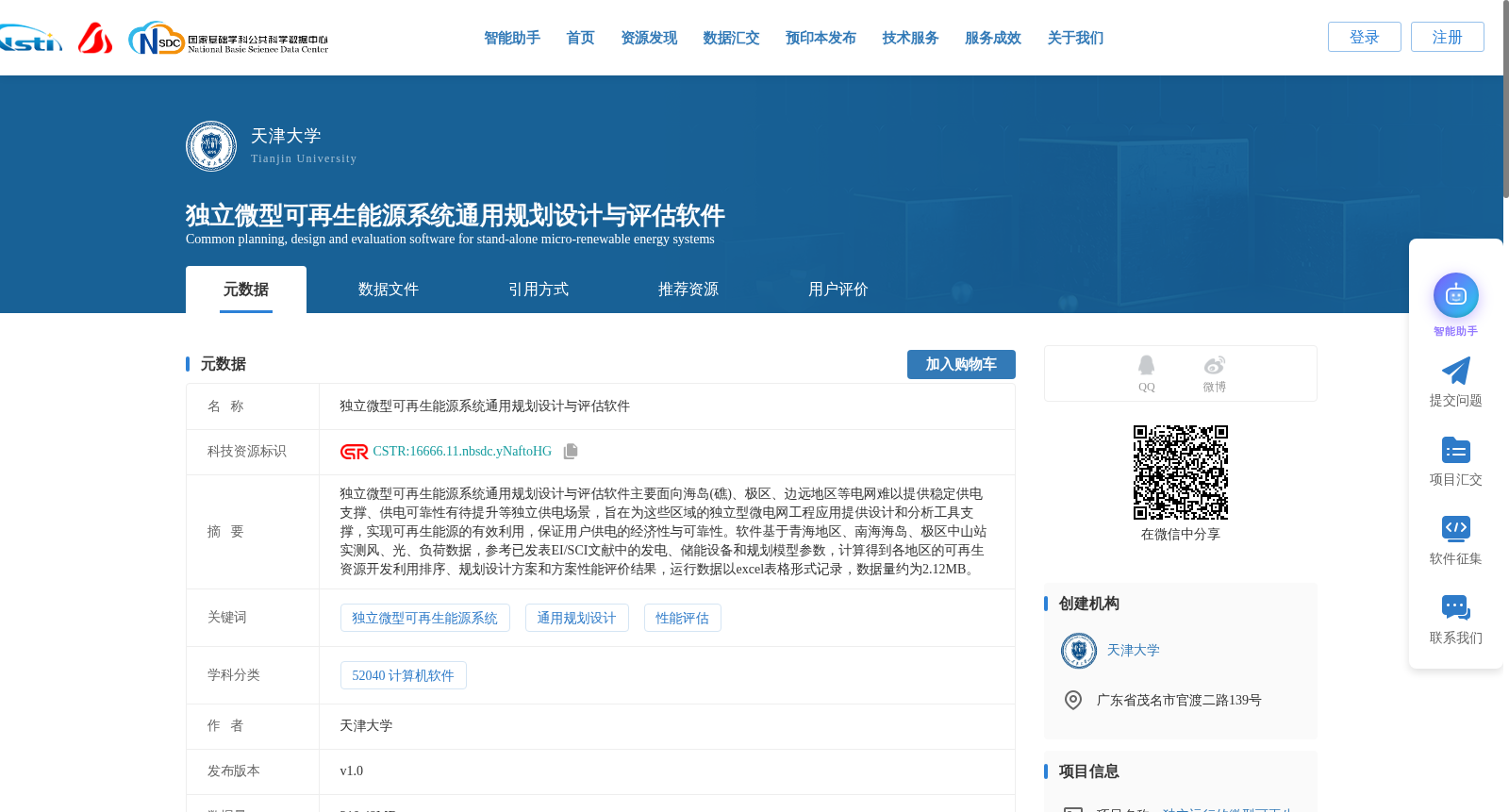Open 资源发现 navigation item

coord(649,38)
